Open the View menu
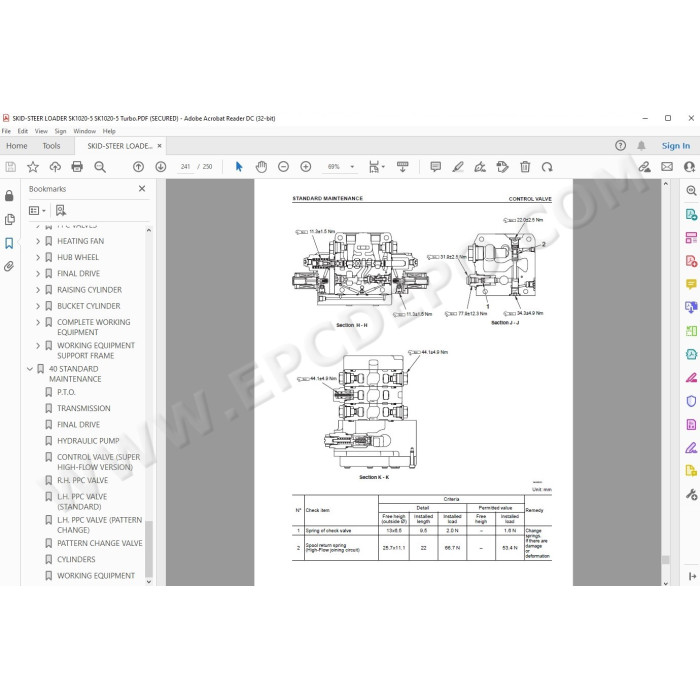Screen dimensions: 700x700 click(41, 131)
